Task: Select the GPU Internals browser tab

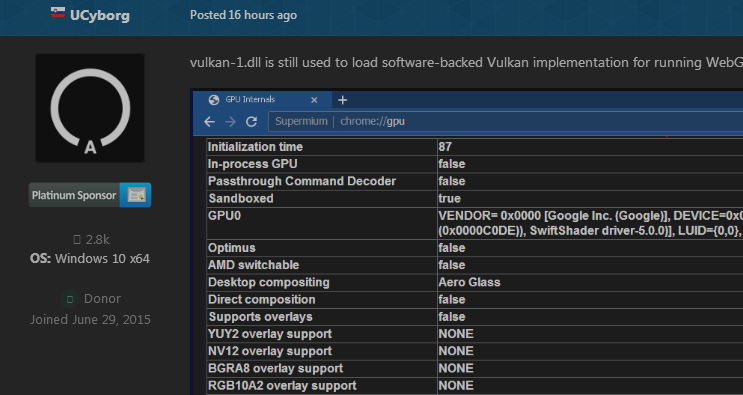Action: click(262, 100)
